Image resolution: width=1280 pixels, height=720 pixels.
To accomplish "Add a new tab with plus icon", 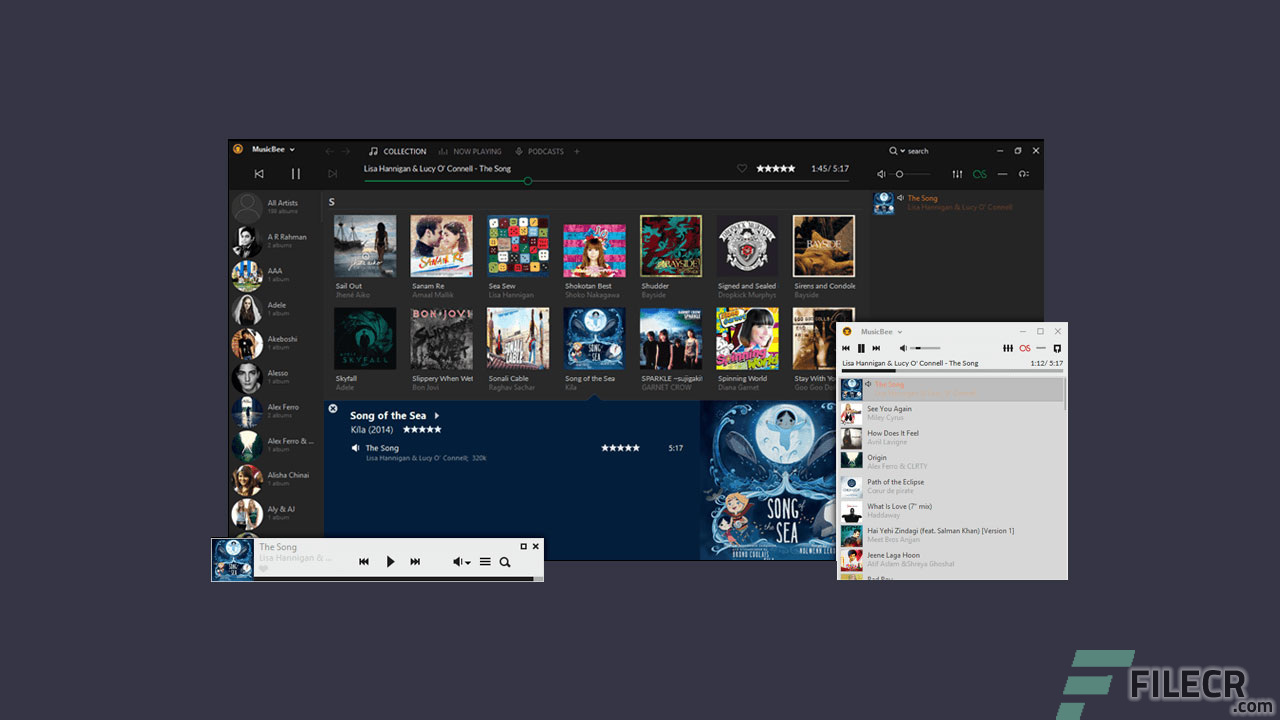I will [577, 152].
